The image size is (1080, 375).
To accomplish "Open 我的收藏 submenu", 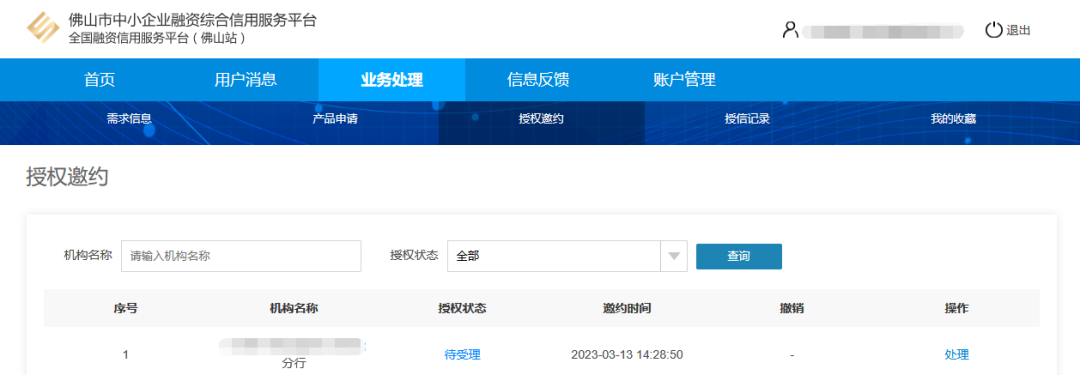I will pos(953,119).
